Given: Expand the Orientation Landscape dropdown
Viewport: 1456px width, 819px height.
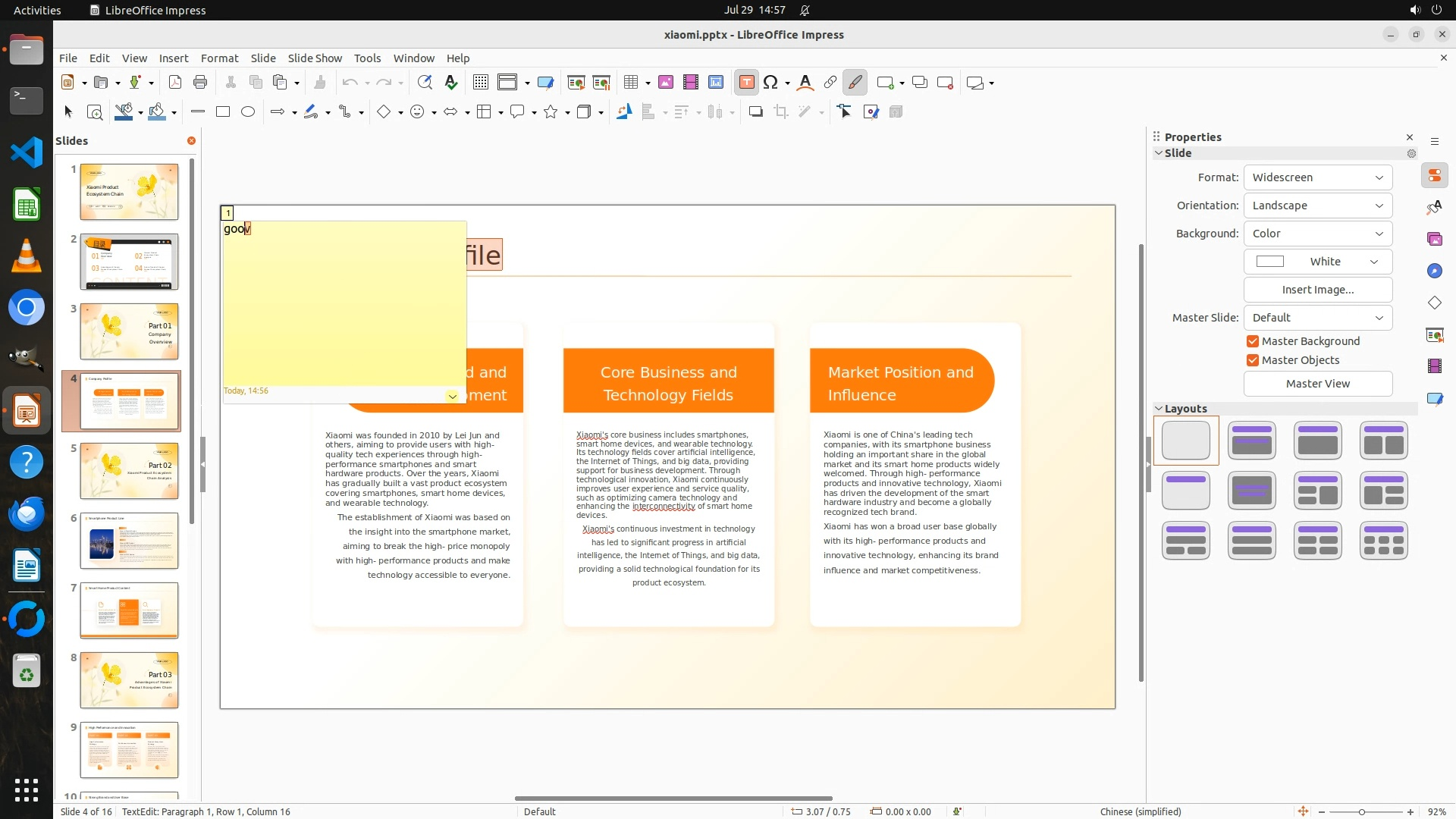Looking at the screenshot, I should tap(1317, 206).
